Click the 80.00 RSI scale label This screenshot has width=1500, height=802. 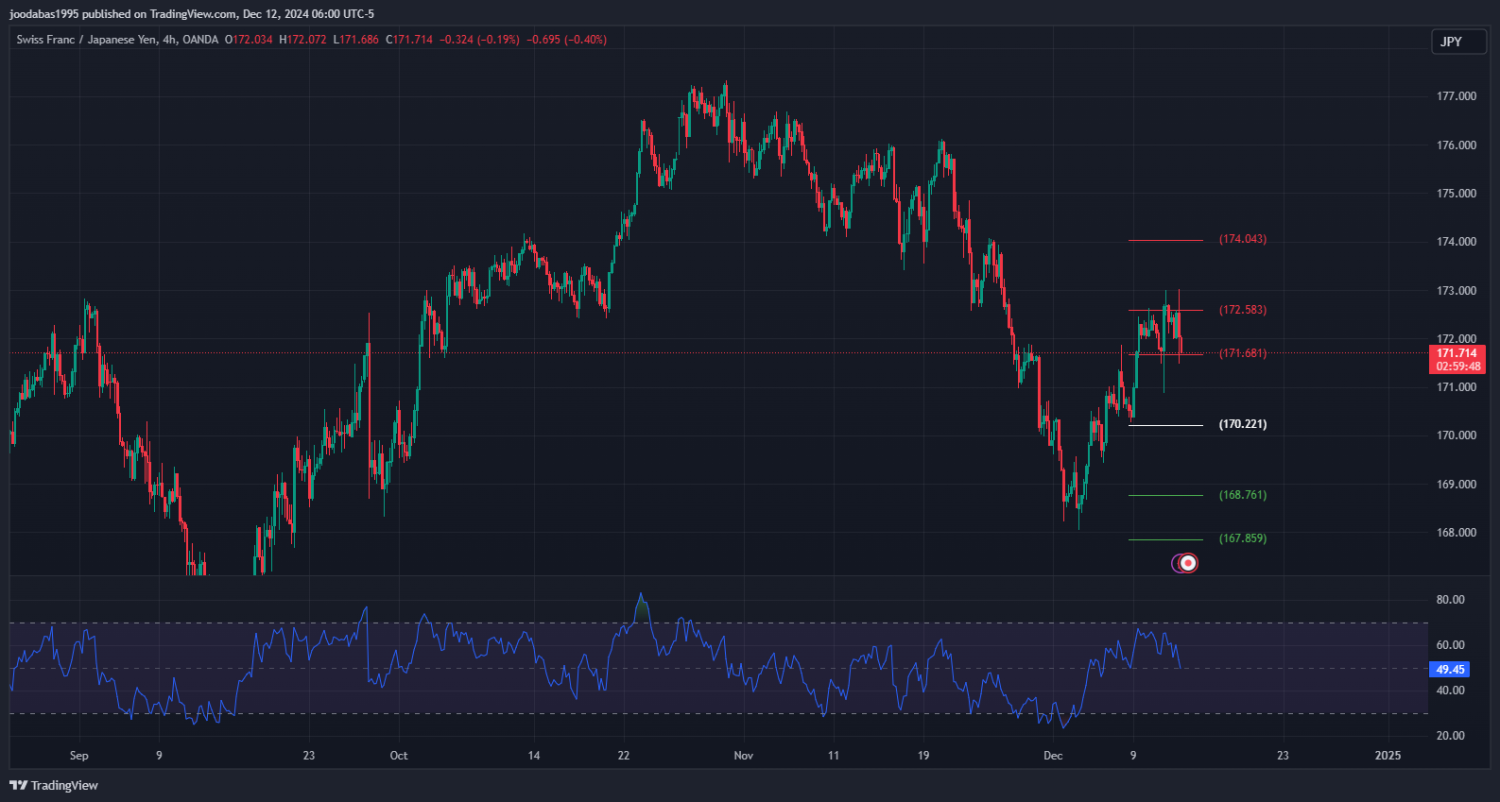click(1450, 600)
